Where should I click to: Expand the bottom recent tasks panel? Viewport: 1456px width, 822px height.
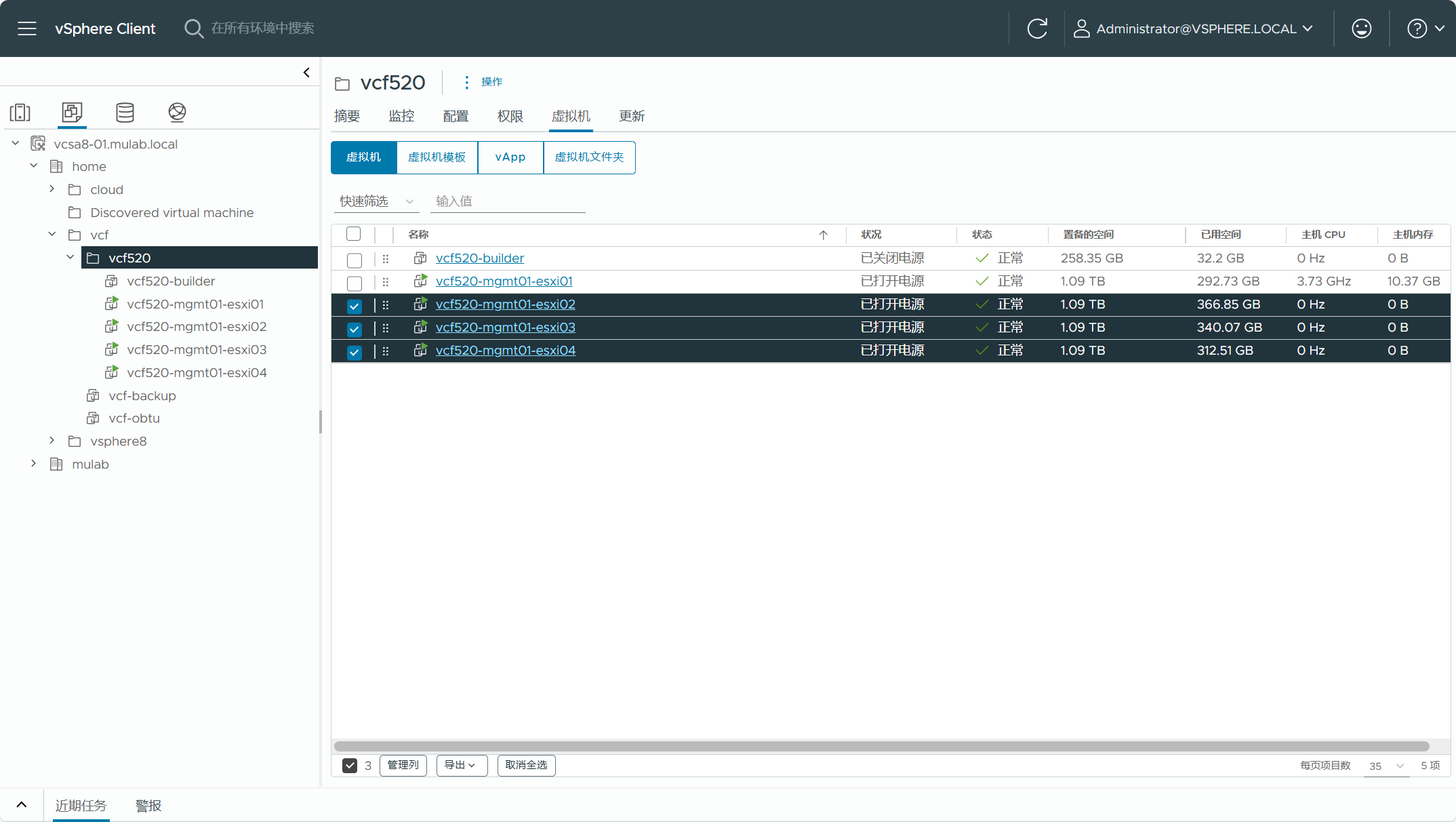click(22, 805)
